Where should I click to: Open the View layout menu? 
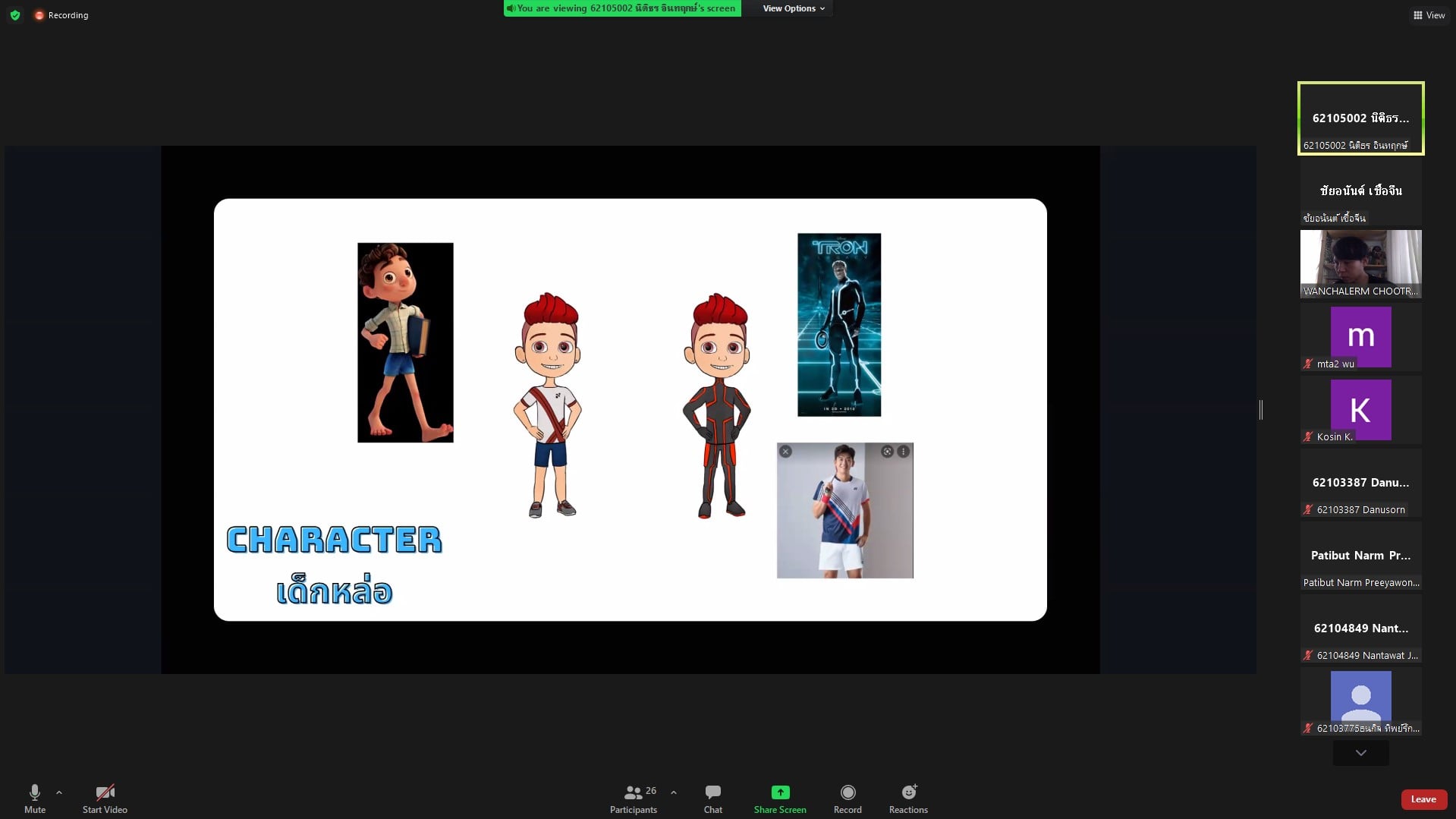pos(1429,15)
